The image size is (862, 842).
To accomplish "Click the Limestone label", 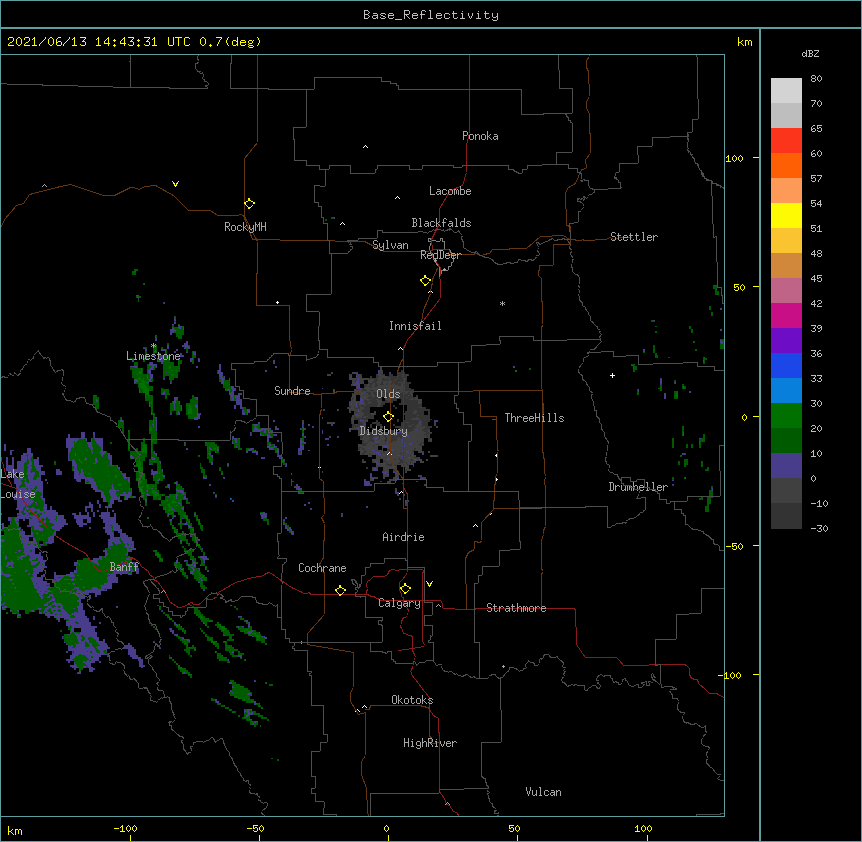I will 153,356.
